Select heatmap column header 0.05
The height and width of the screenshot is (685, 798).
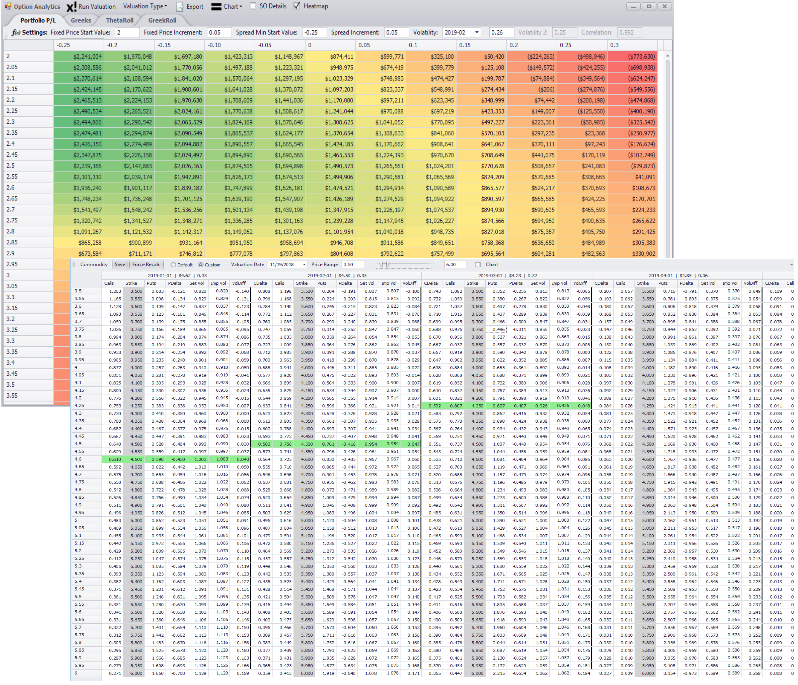pyautogui.click(x=381, y=45)
